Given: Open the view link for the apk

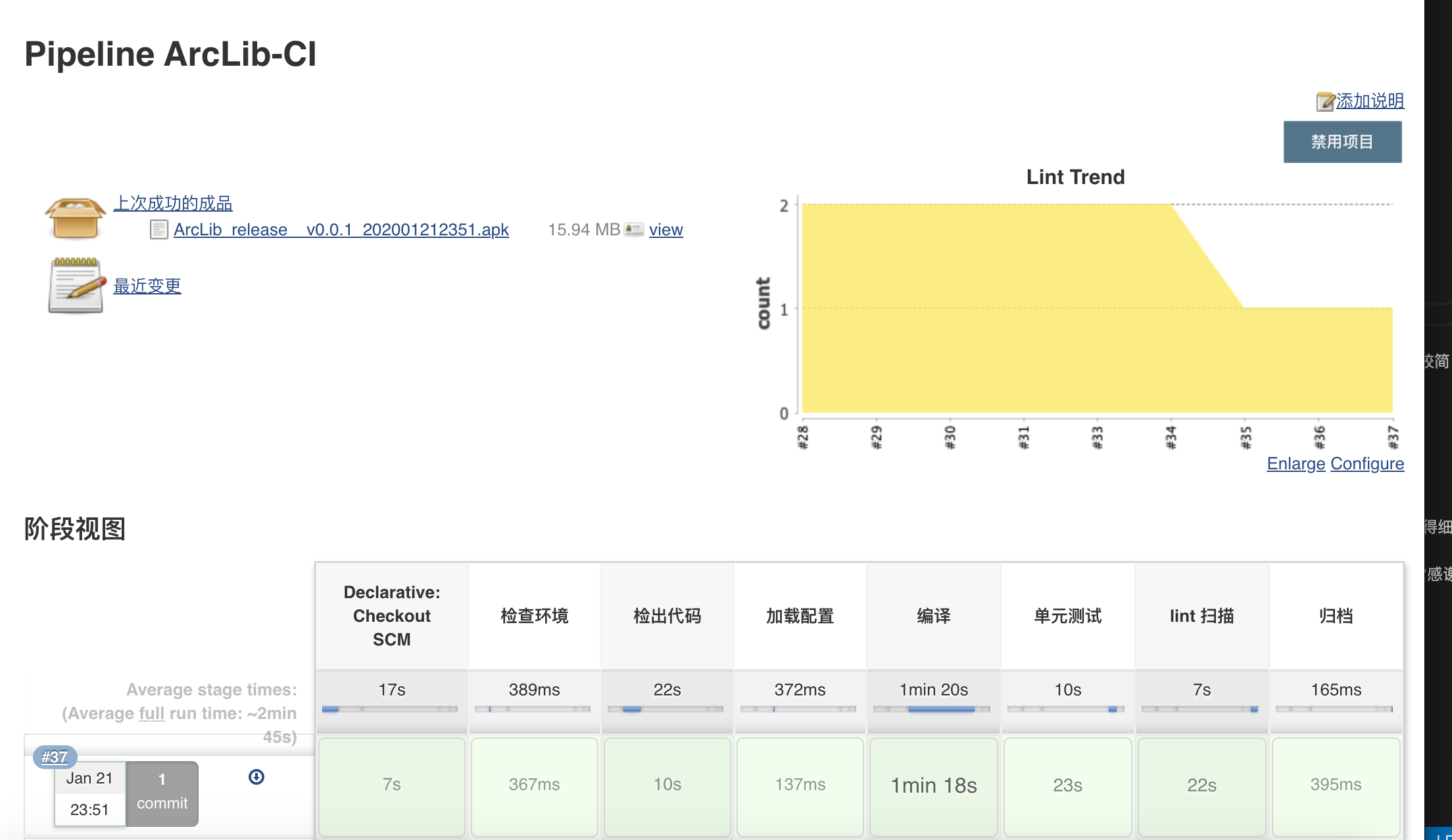Looking at the screenshot, I should [x=665, y=229].
